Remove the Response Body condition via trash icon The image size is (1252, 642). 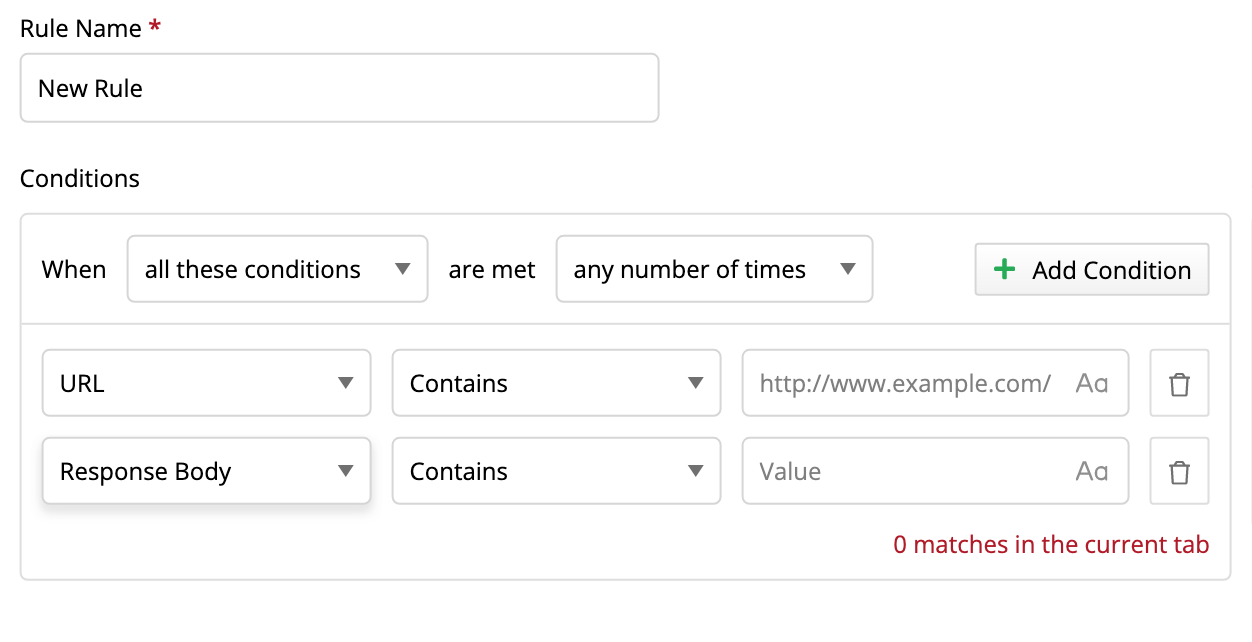coord(1179,471)
